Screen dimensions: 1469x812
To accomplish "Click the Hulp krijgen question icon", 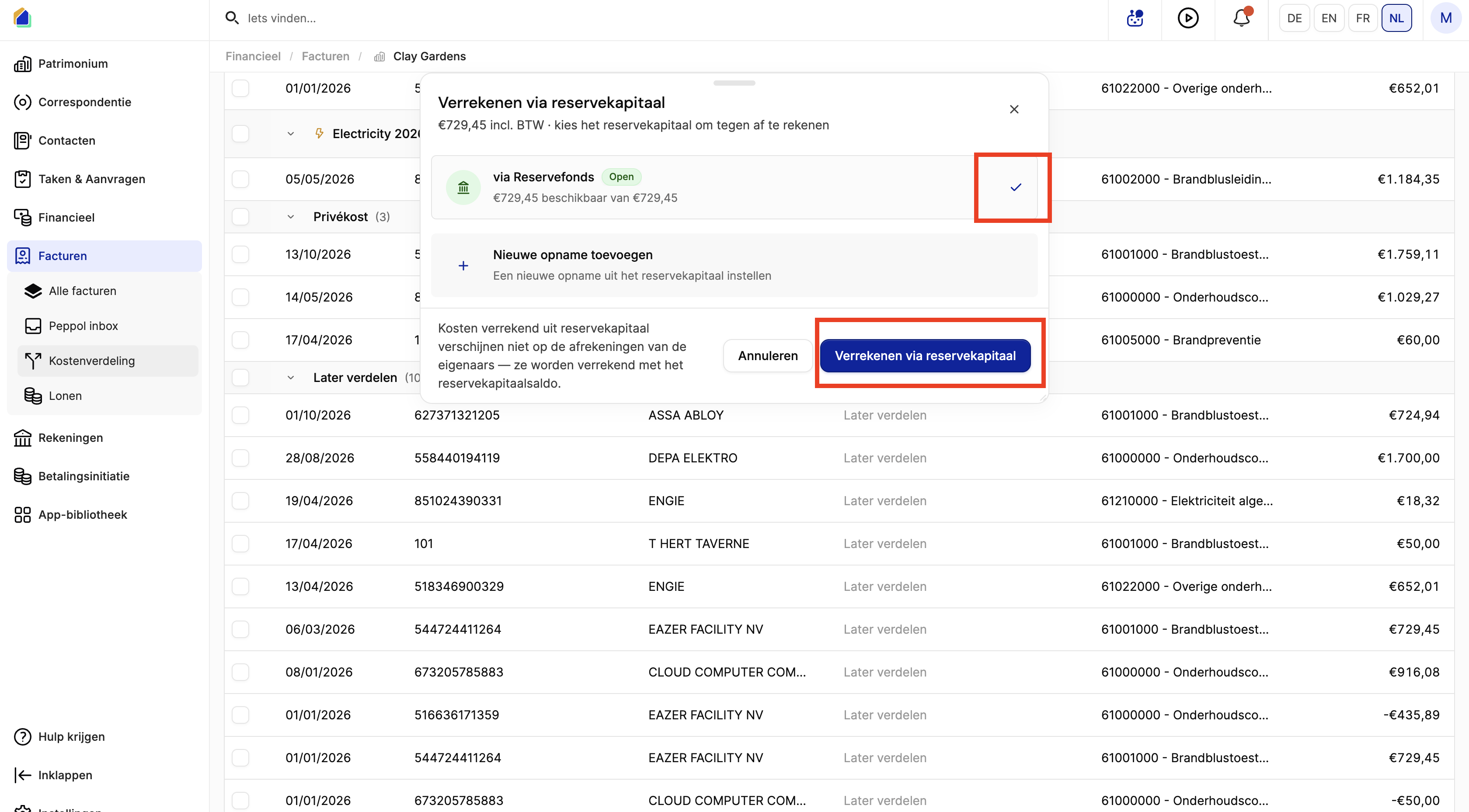I will click(22, 737).
